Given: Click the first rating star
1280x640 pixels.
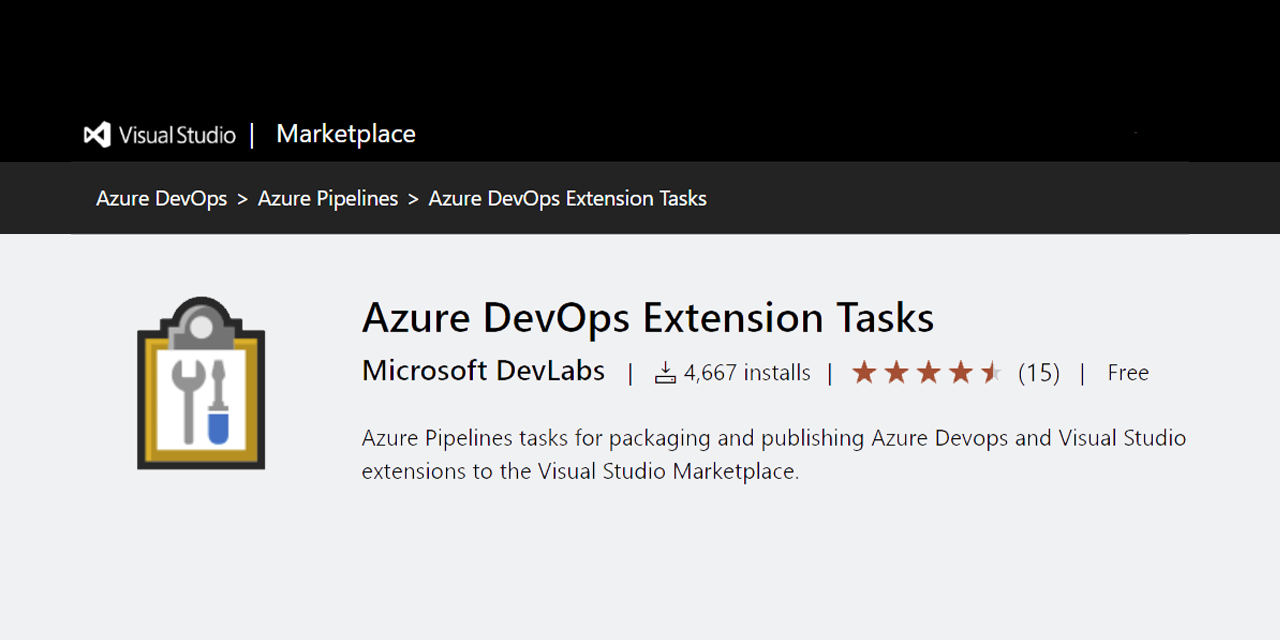Looking at the screenshot, I should click(864, 373).
